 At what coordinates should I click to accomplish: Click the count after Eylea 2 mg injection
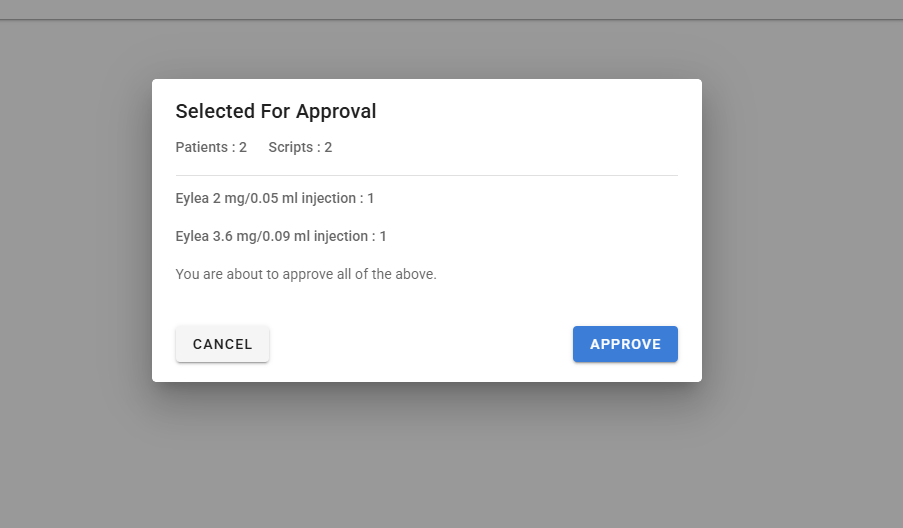[371, 198]
